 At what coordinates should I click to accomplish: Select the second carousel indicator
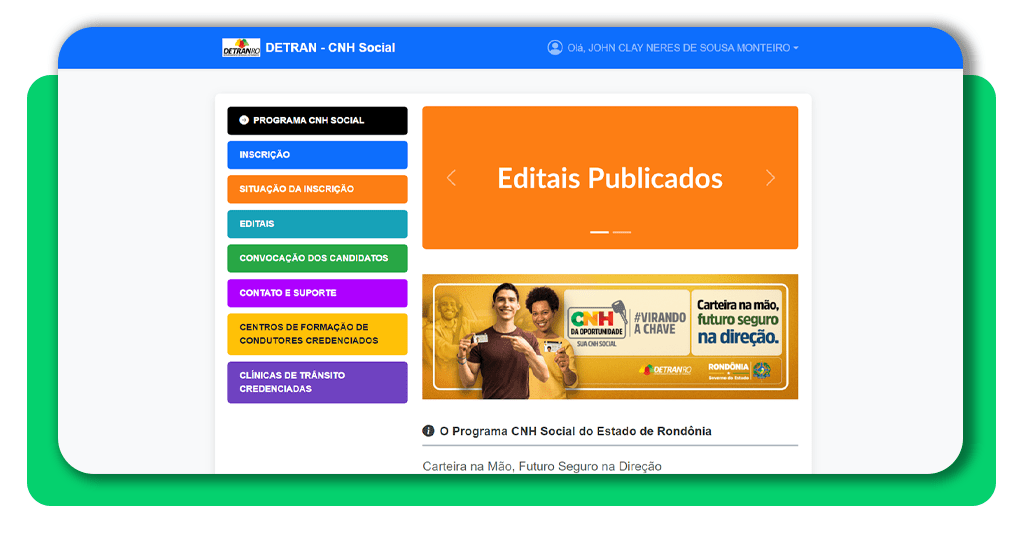coord(622,232)
